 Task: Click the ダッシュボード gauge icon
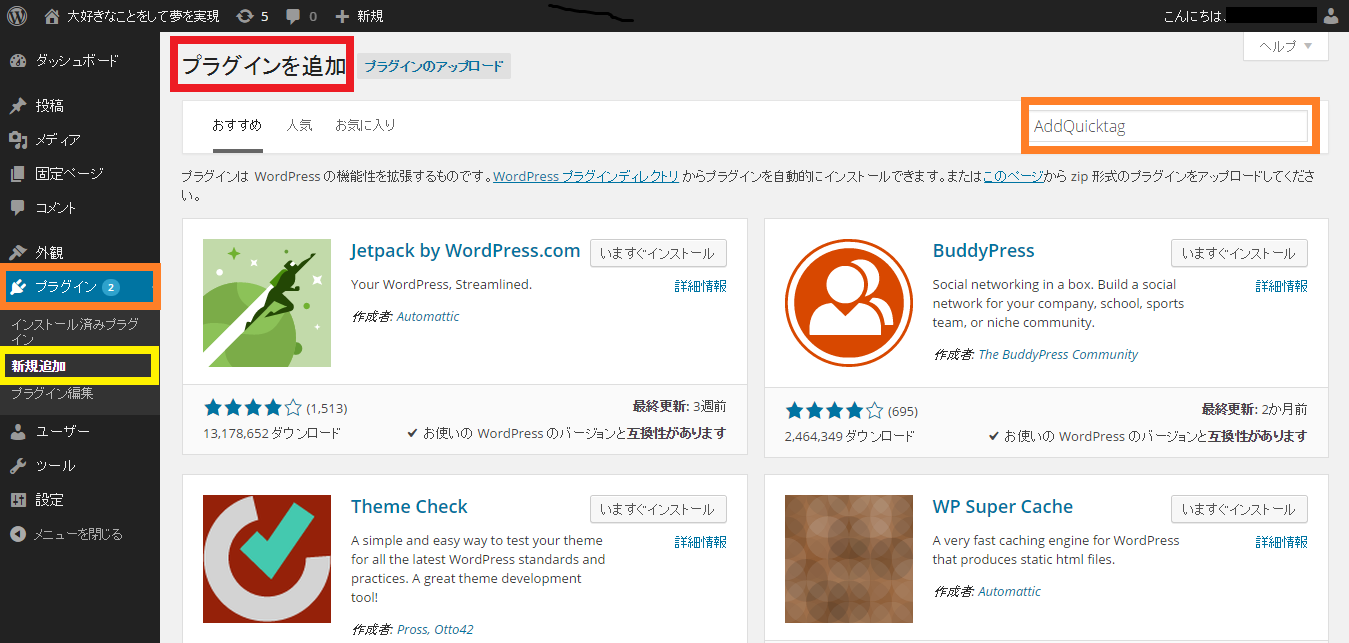tap(17, 61)
